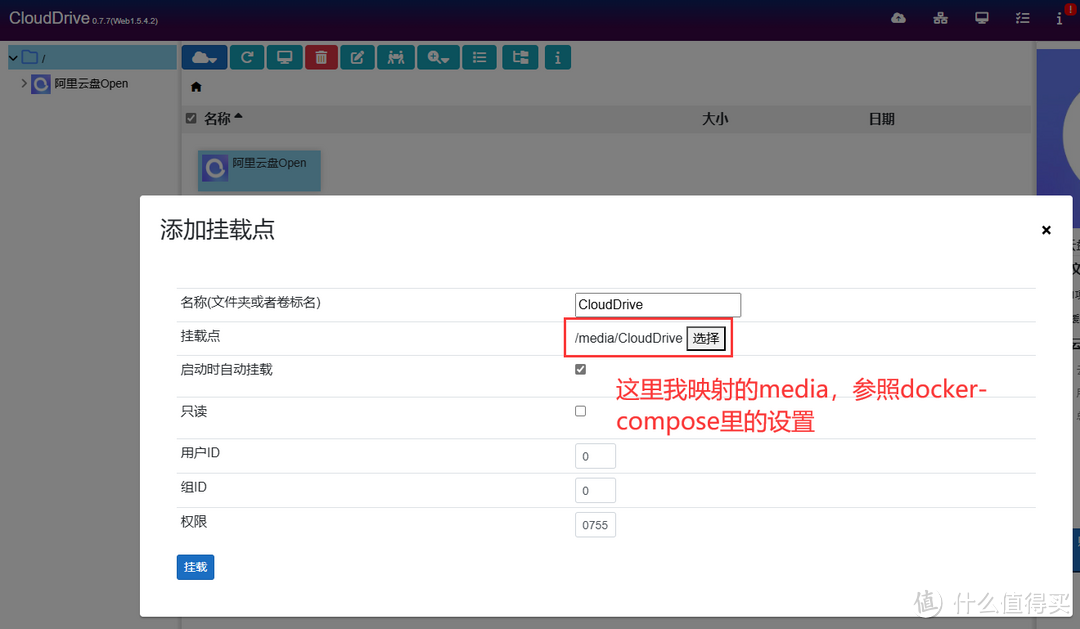
Task: Select the edit/rename icon in the toolbar
Action: click(357, 57)
